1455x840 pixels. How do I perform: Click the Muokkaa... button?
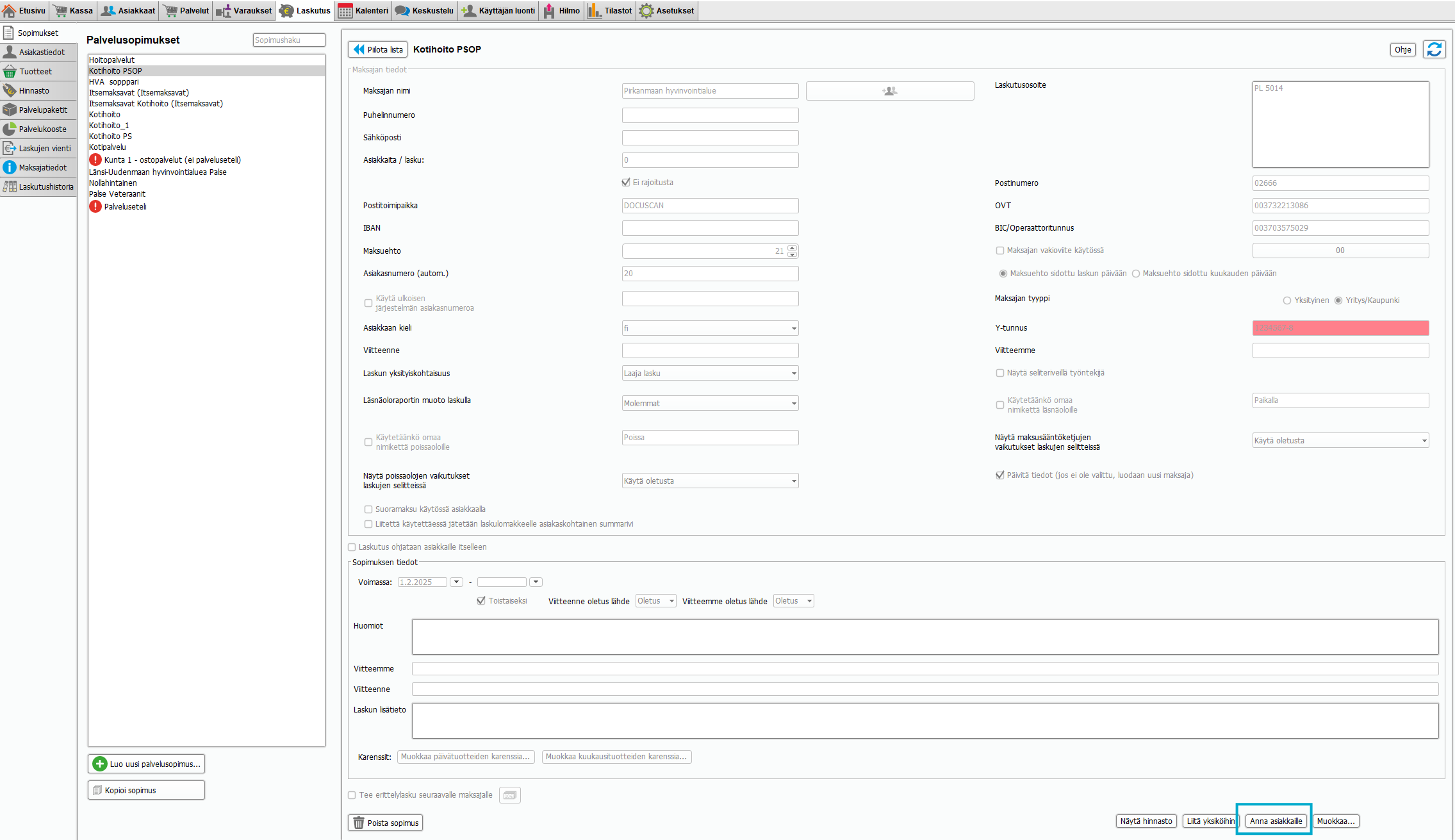click(x=1336, y=821)
